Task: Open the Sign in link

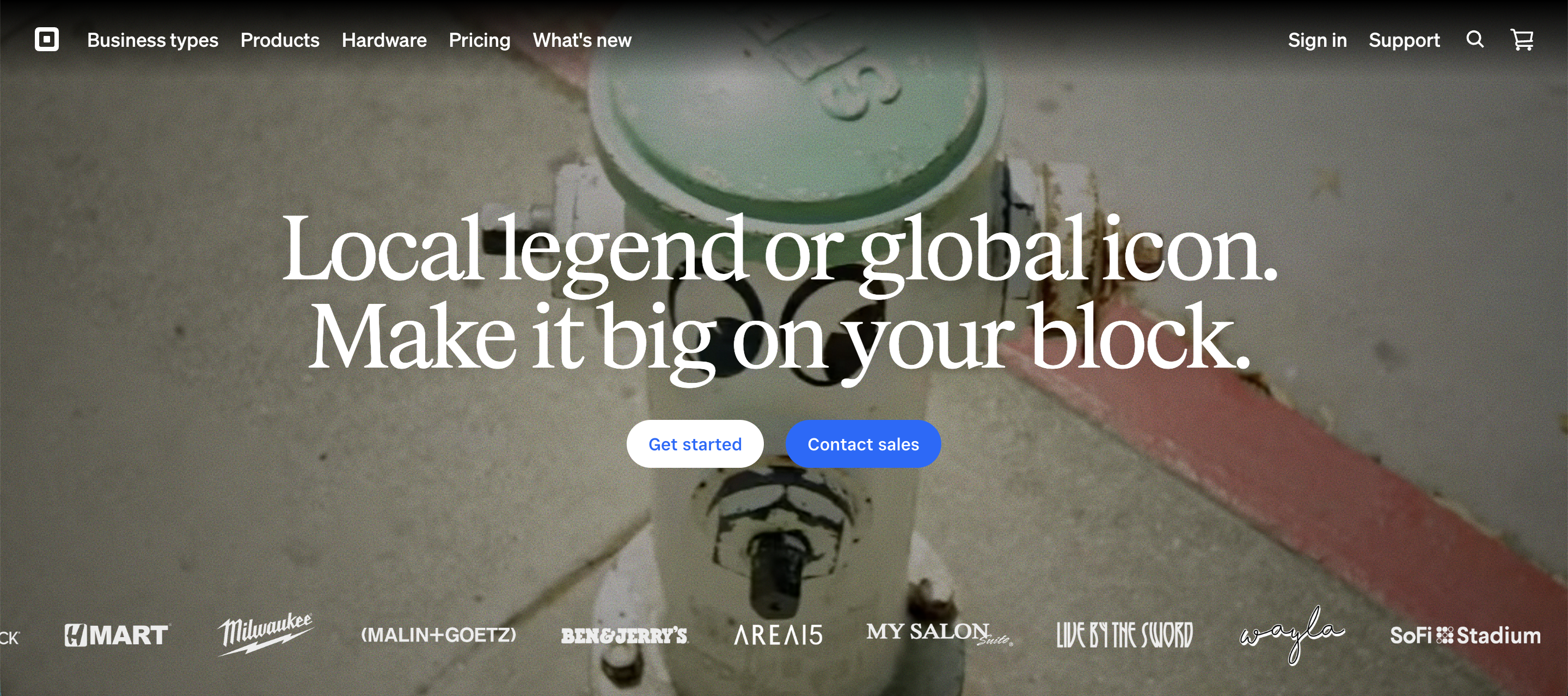Action: click(x=1317, y=40)
